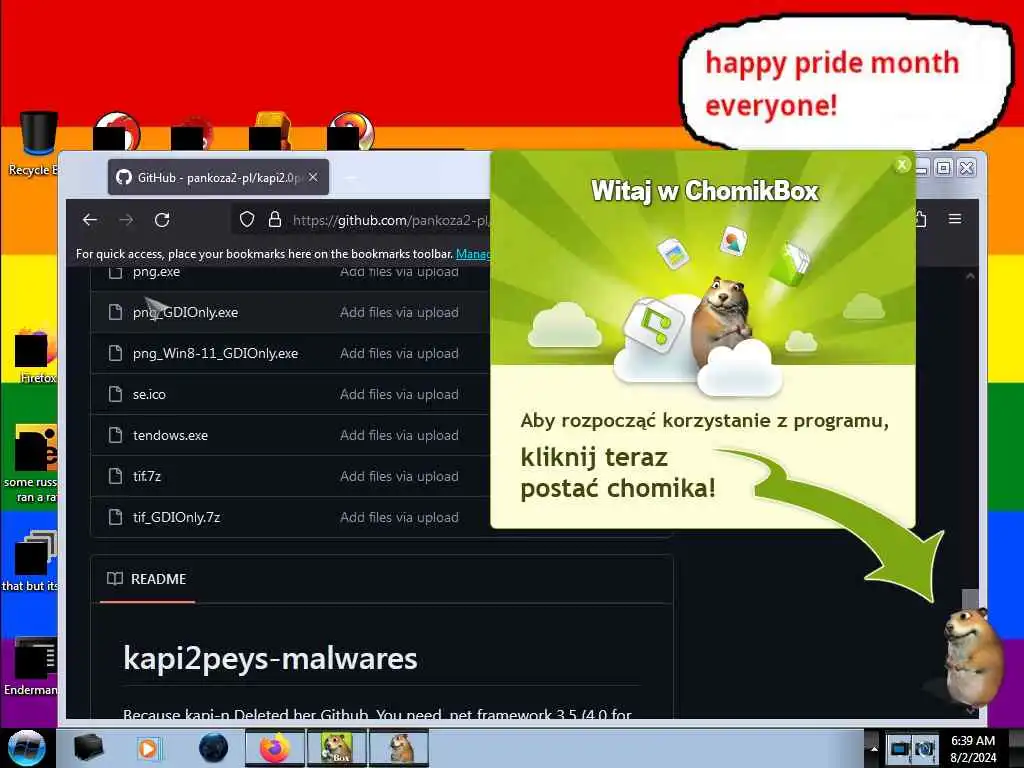Open the 'some russ ran a rat' desktop icon

31,464
